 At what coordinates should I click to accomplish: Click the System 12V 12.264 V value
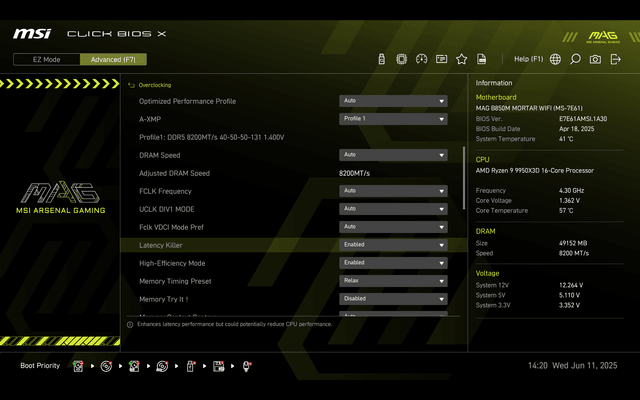(x=571, y=285)
